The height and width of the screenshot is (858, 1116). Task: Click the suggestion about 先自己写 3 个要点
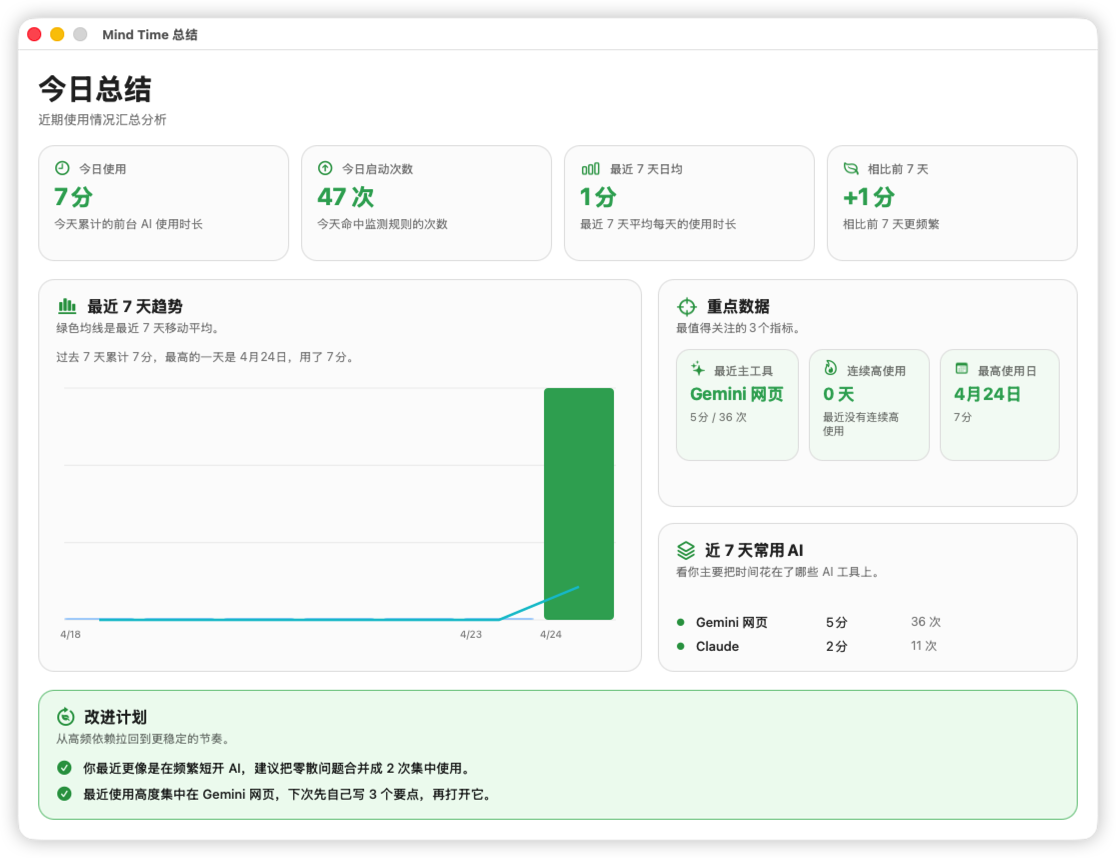[289, 794]
